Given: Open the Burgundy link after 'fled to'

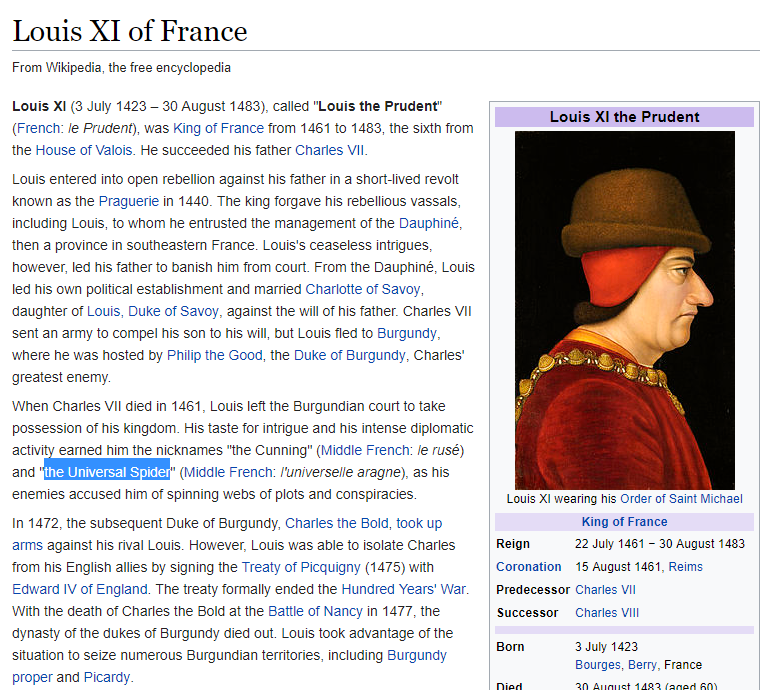Looking at the screenshot, I should click(x=407, y=333).
